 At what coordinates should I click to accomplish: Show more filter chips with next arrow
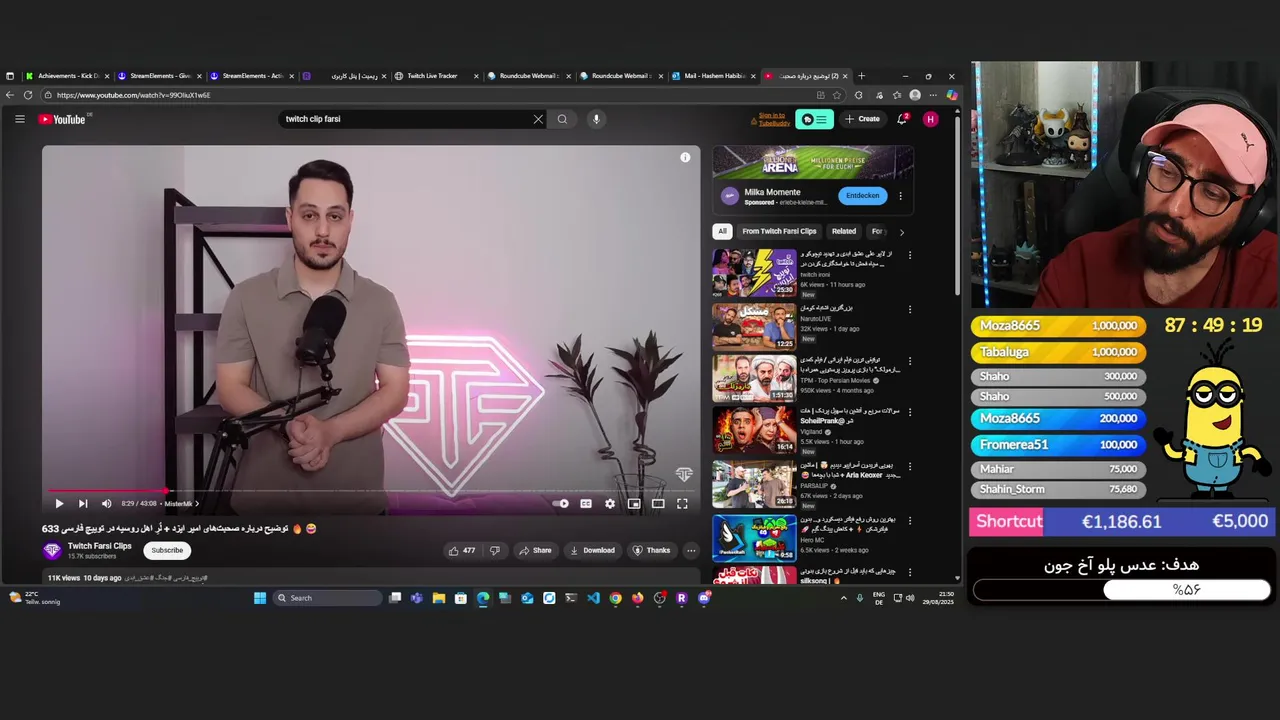click(x=901, y=231)
